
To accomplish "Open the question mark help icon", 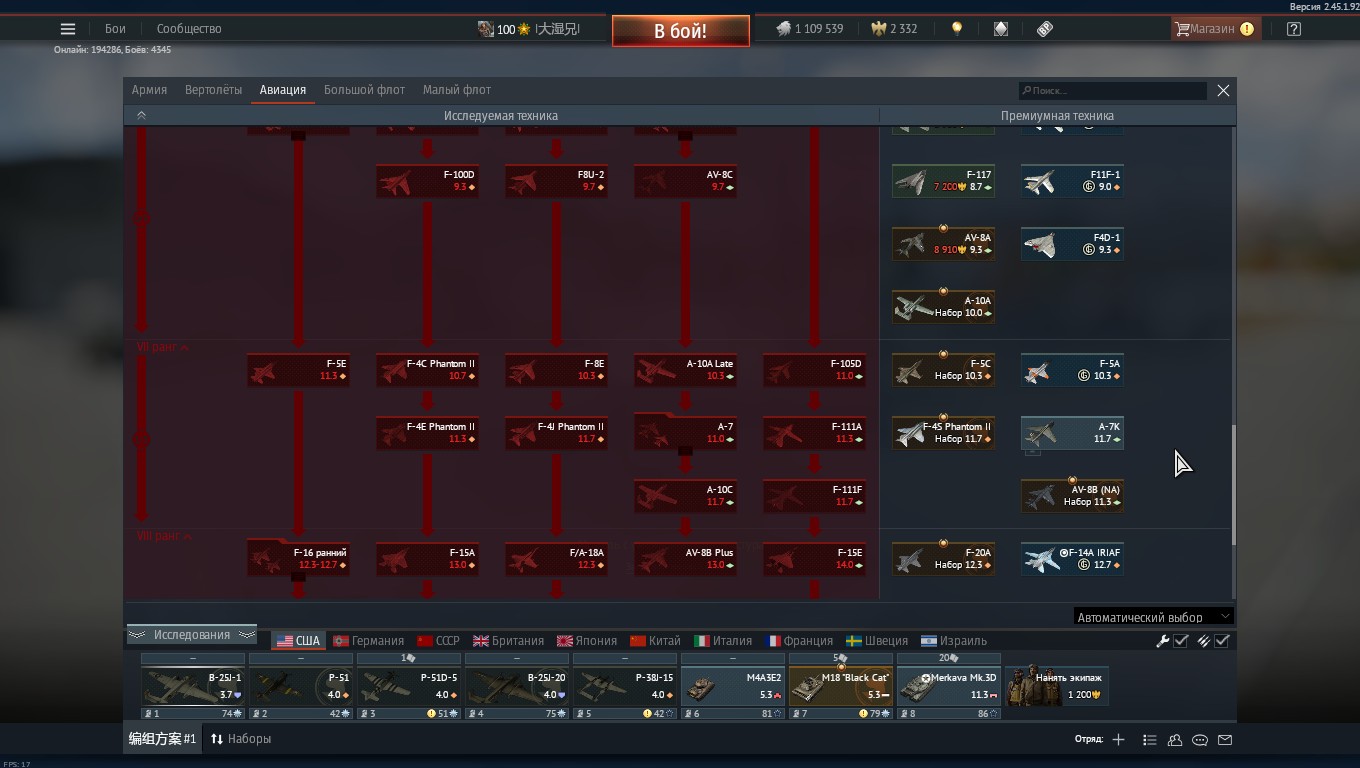I will 1294,29.
